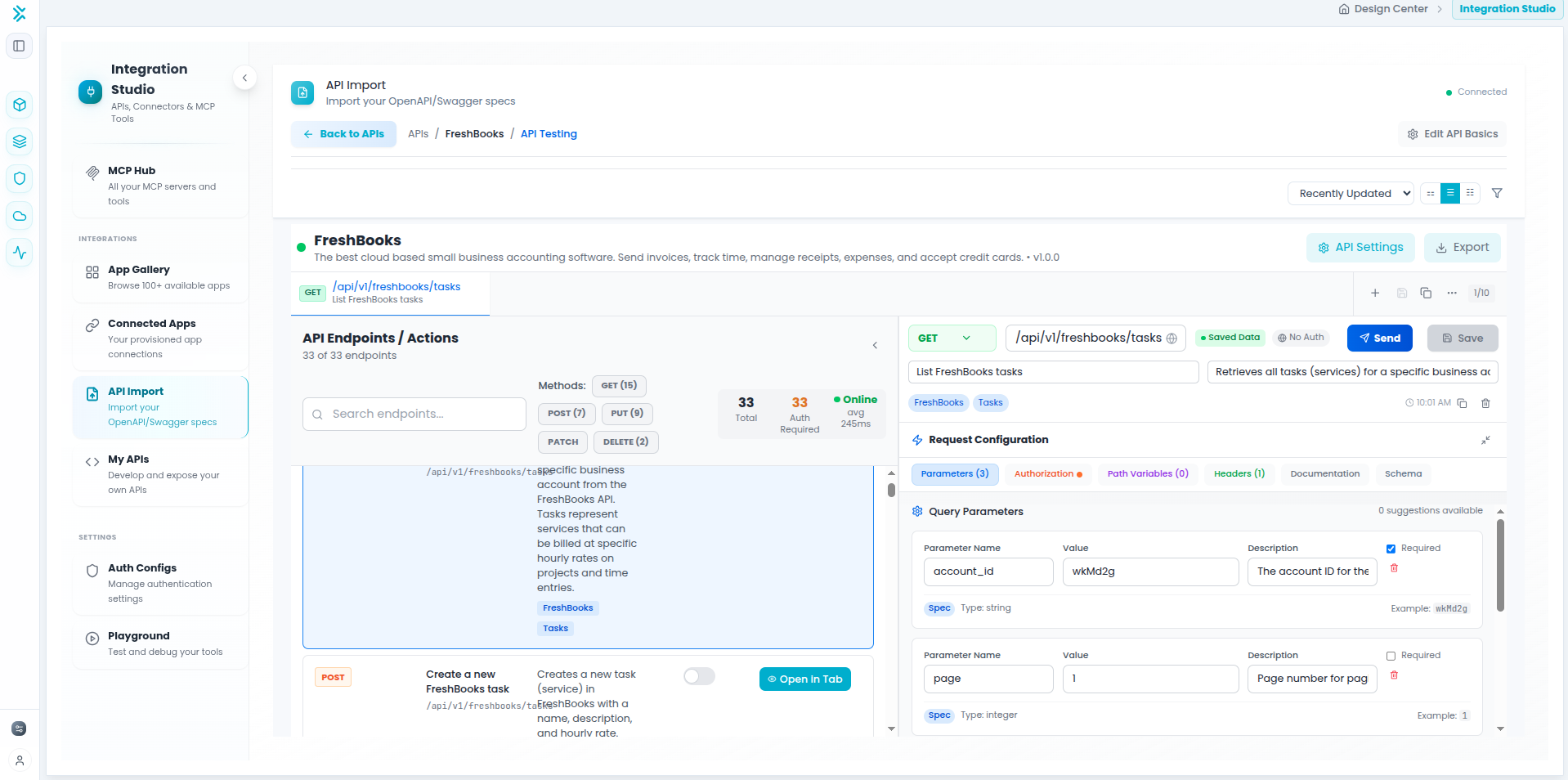The height and width of the screenshot is (780, 1568).
Task: Click the Search endpoints input field
Action: tap(414, 414)
